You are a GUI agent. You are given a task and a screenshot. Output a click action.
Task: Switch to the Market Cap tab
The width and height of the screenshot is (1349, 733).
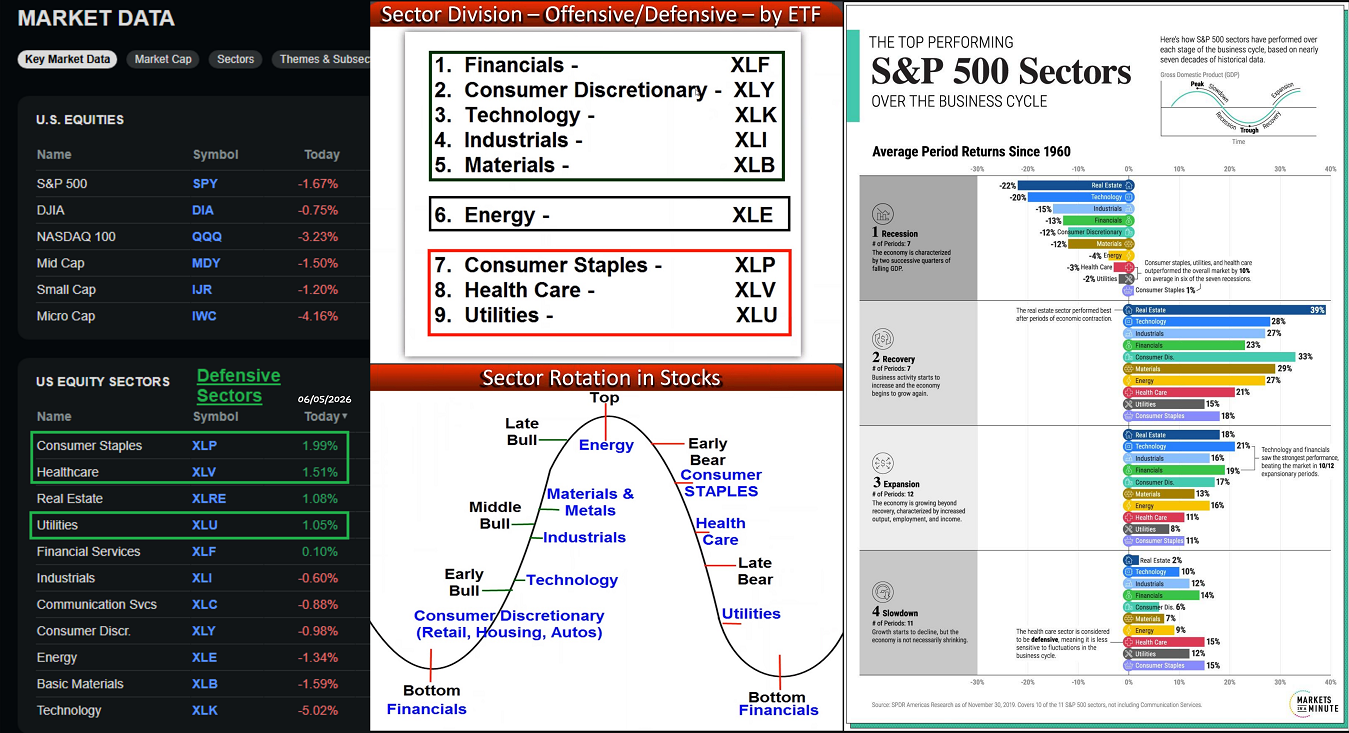(163, 59)
